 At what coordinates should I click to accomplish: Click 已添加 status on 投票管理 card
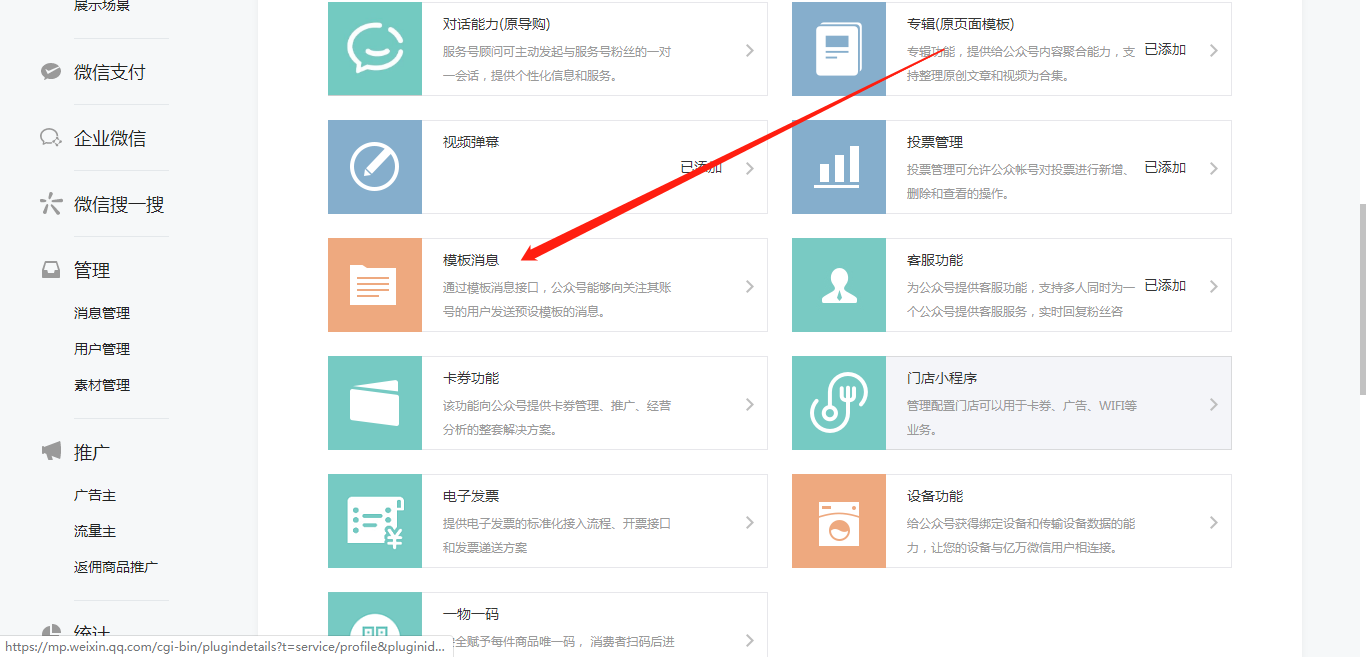click(x=1165, y=167)
